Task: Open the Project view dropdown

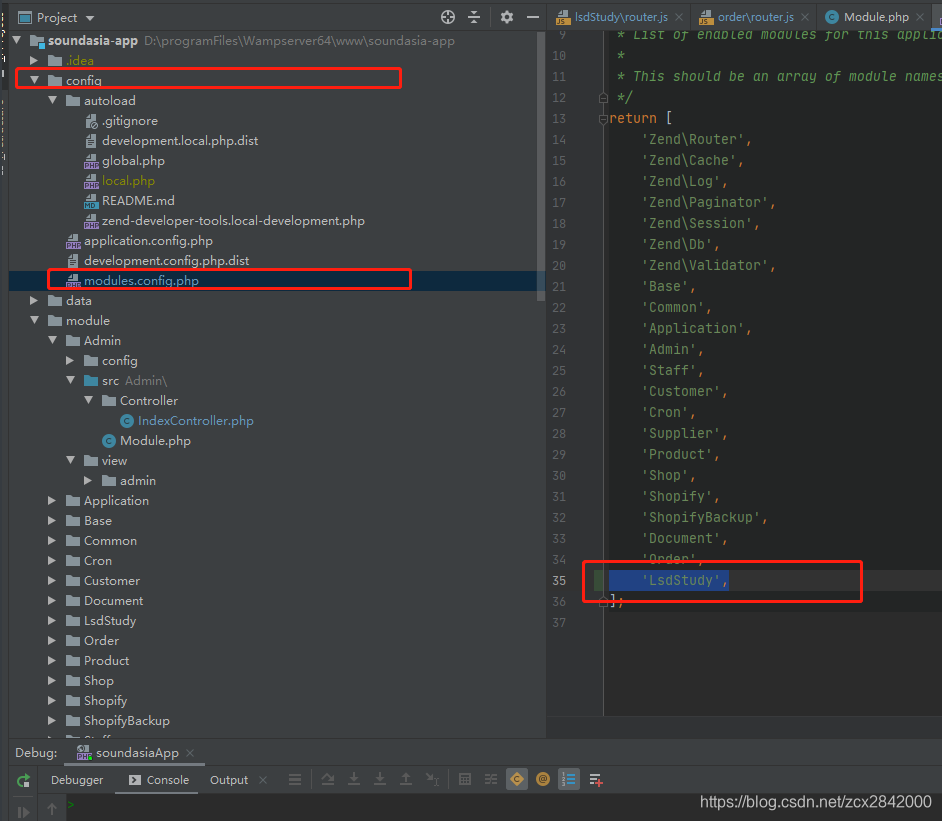Action: (90, 18)
